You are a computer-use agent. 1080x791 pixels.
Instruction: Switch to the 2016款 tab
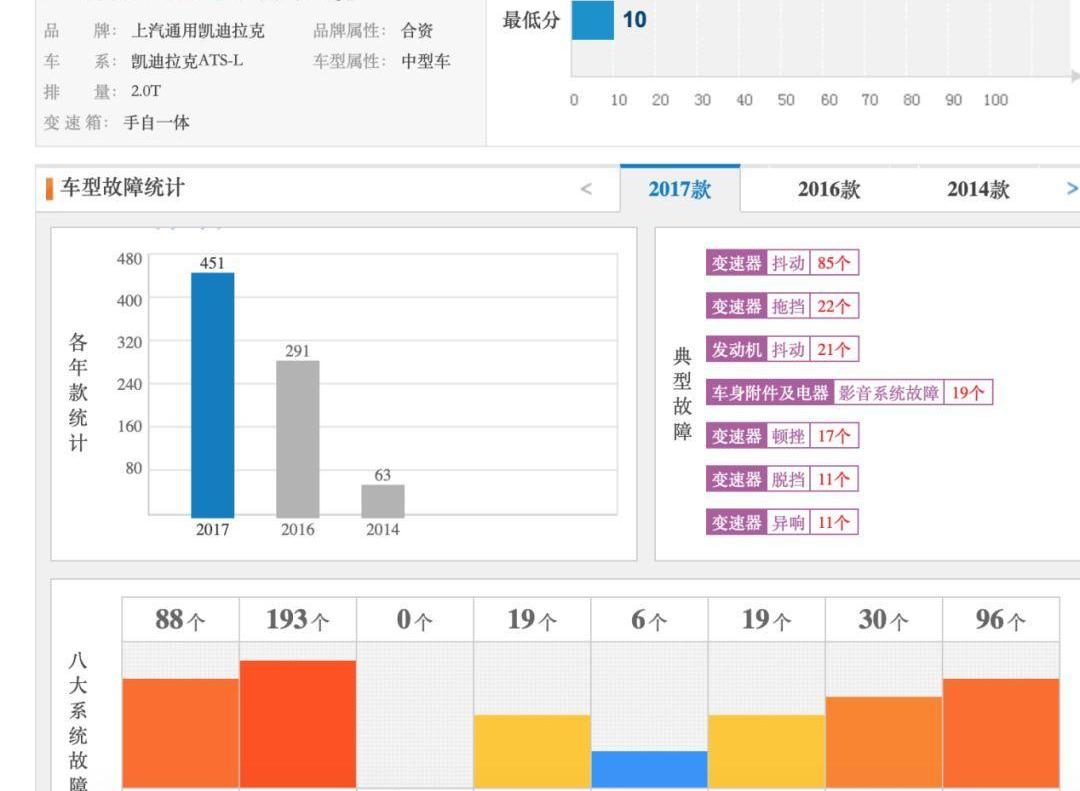(x=829, y=189)
